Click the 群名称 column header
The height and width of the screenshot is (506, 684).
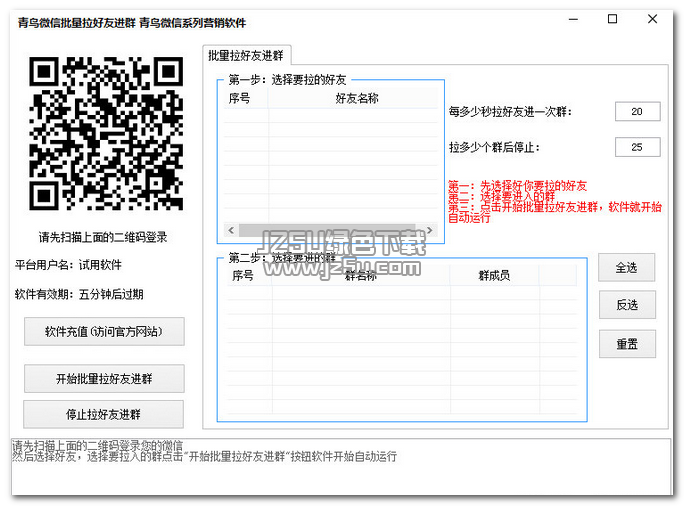click(x=361, y=275)
